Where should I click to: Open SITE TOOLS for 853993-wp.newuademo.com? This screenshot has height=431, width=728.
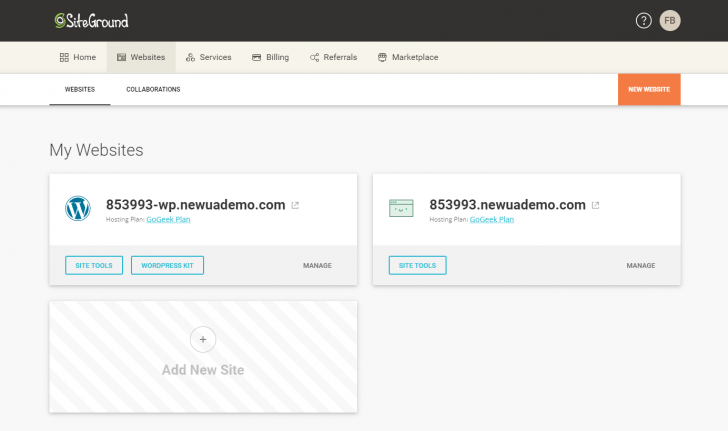[x=94, y=265]
